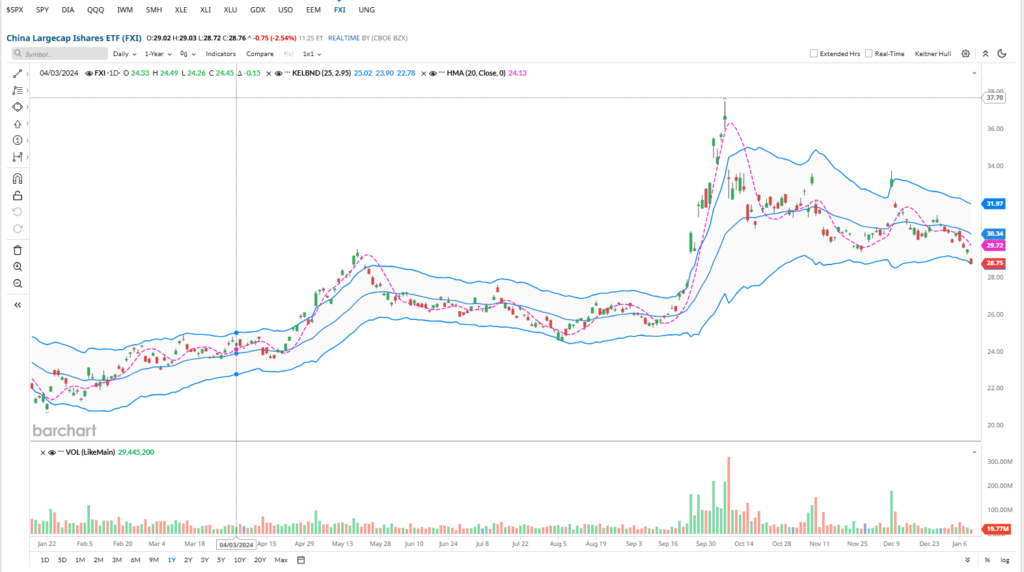The height and width of the screenshot is (572, 1024).
Task: Open the Indicators menu
Action: coord(220,53)
